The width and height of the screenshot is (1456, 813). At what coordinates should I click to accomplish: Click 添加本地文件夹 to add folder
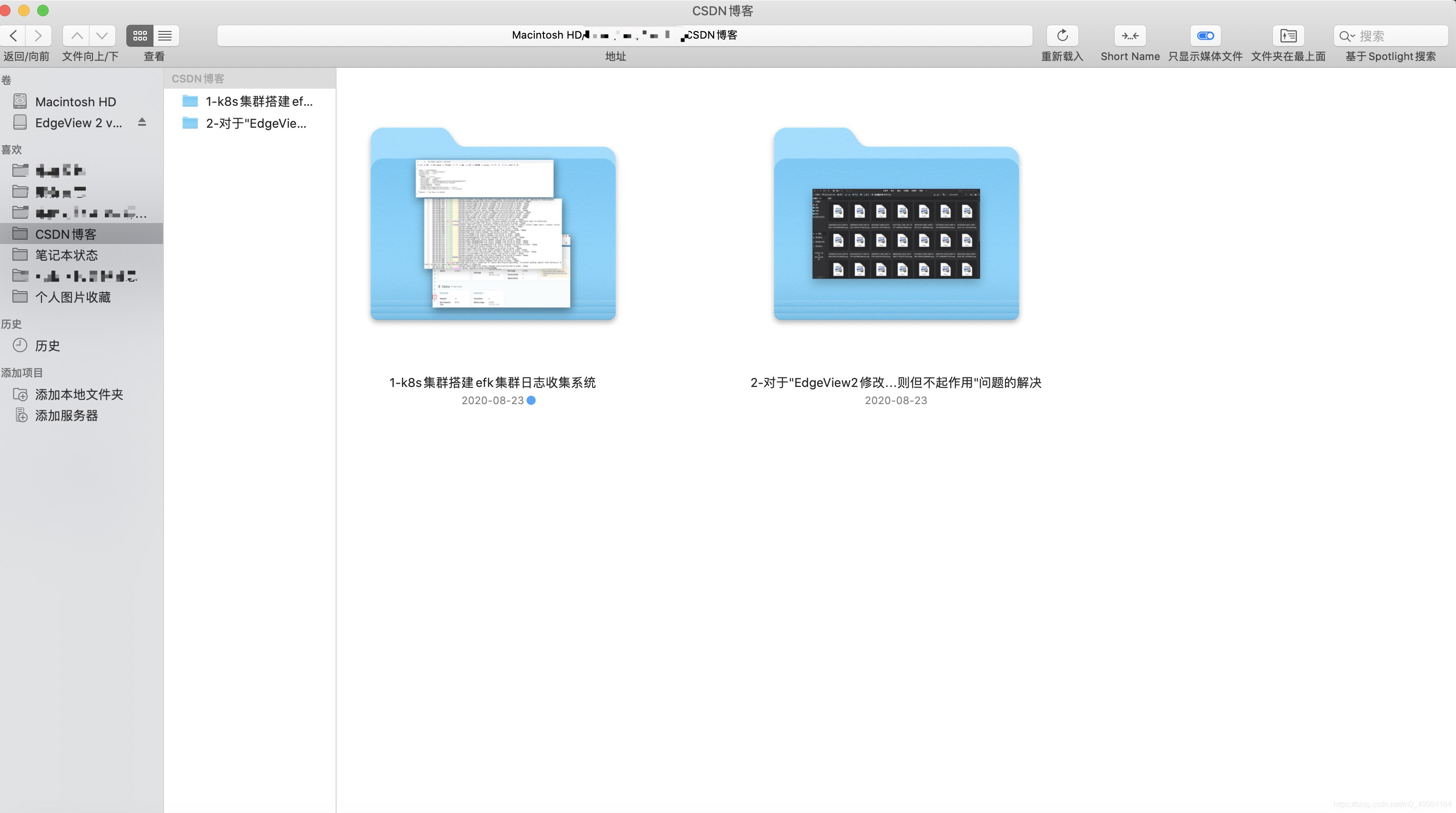coord(79,395)
